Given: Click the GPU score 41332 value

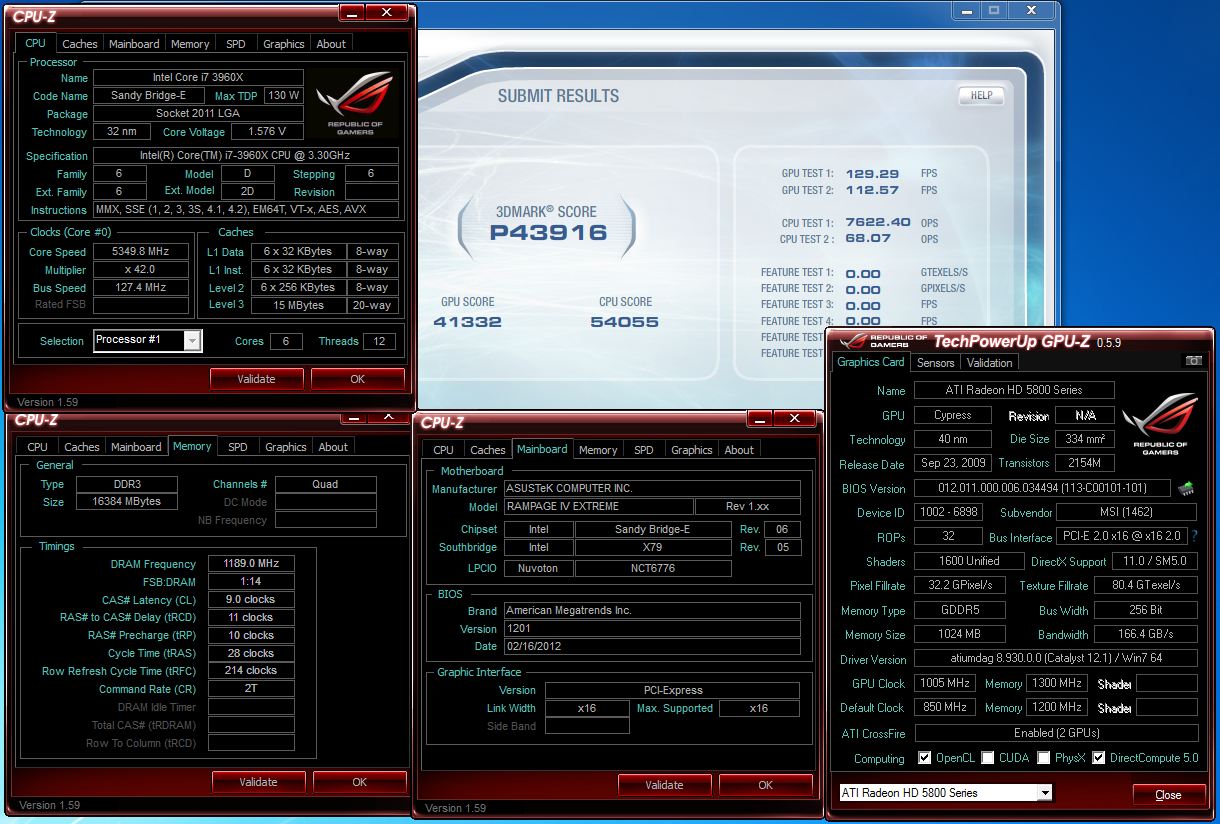Looking at the screenshot, I should (x=467, y=322).
